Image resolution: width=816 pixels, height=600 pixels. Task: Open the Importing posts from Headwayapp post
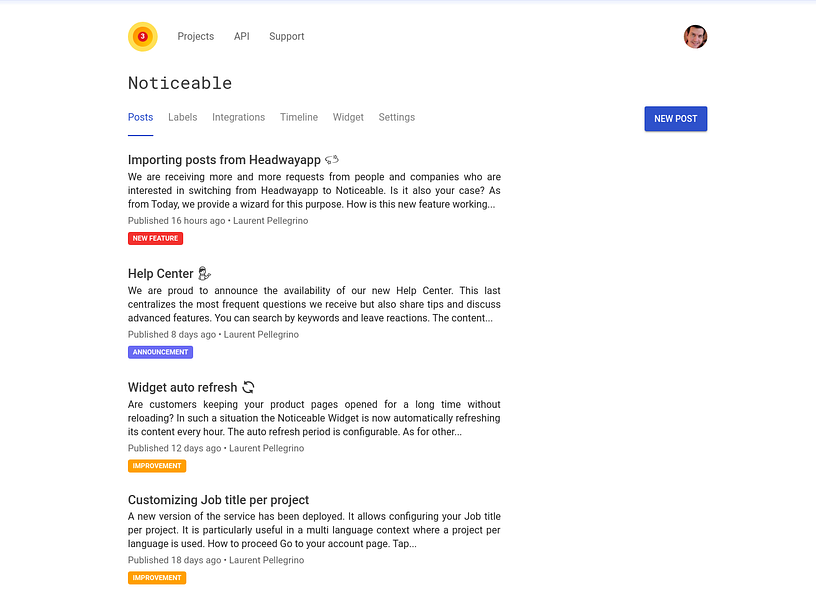224,160
